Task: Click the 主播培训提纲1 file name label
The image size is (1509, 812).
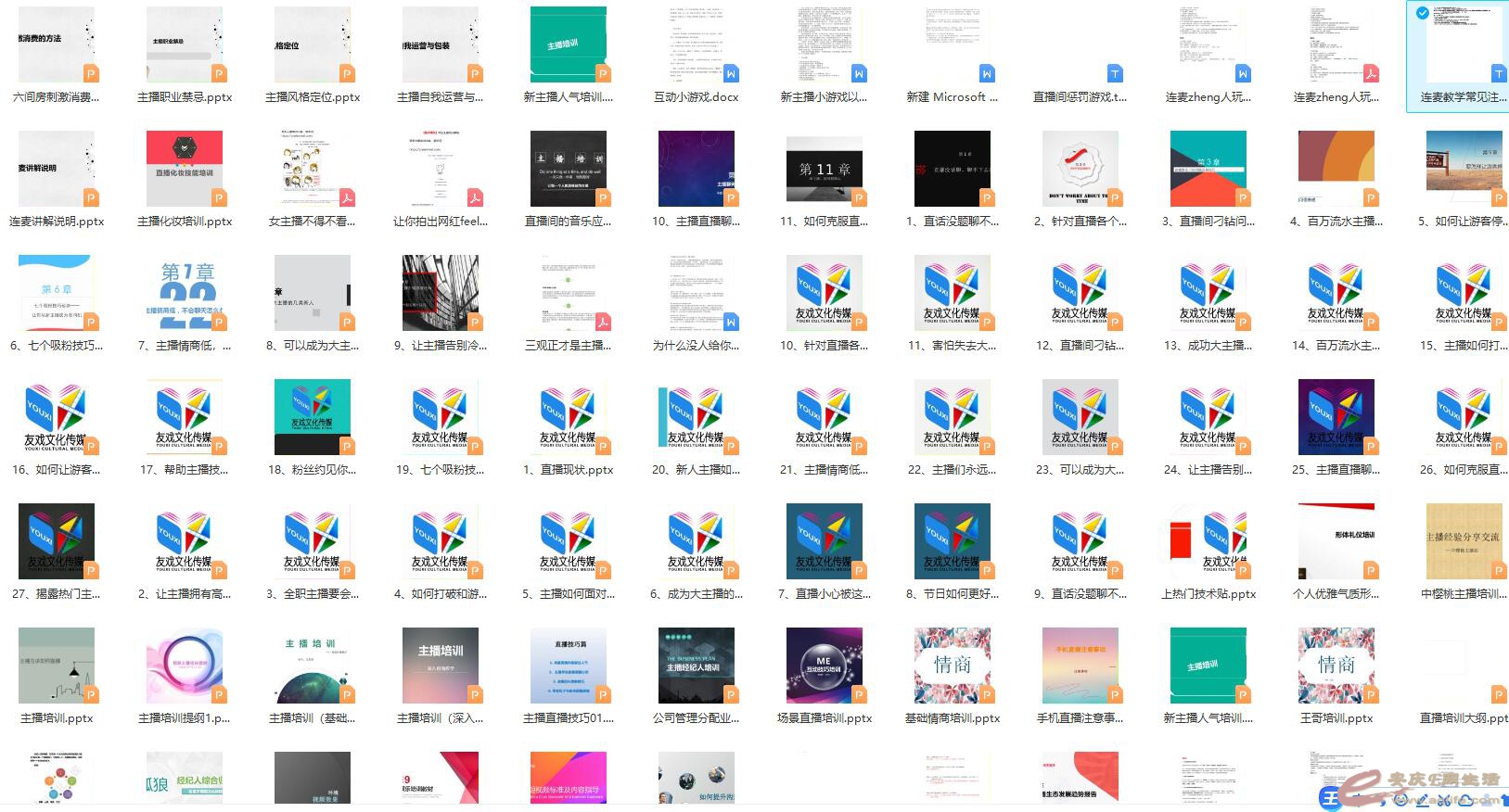Action: 185,718
